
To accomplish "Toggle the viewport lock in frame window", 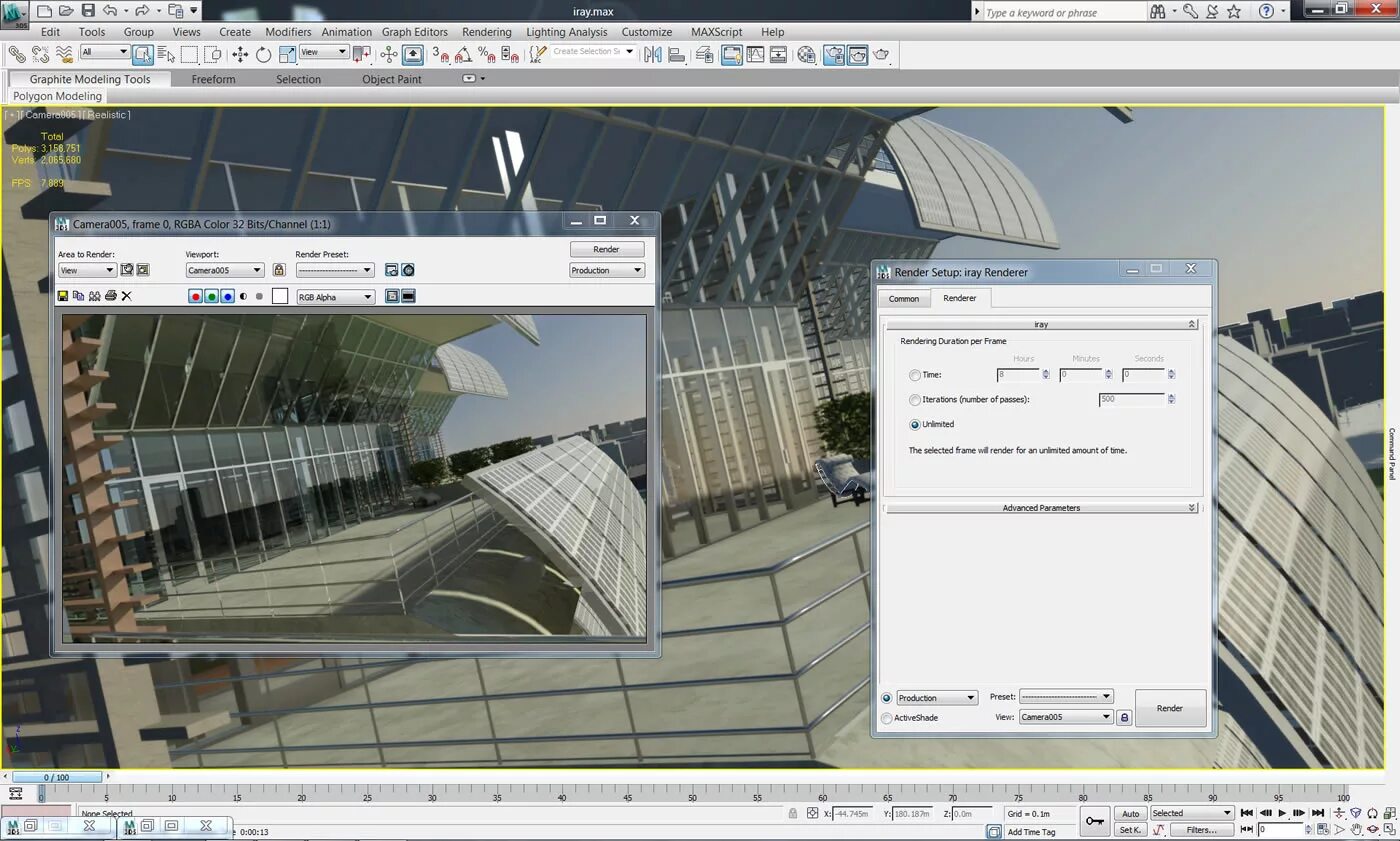I will click(x=278, y=270).
